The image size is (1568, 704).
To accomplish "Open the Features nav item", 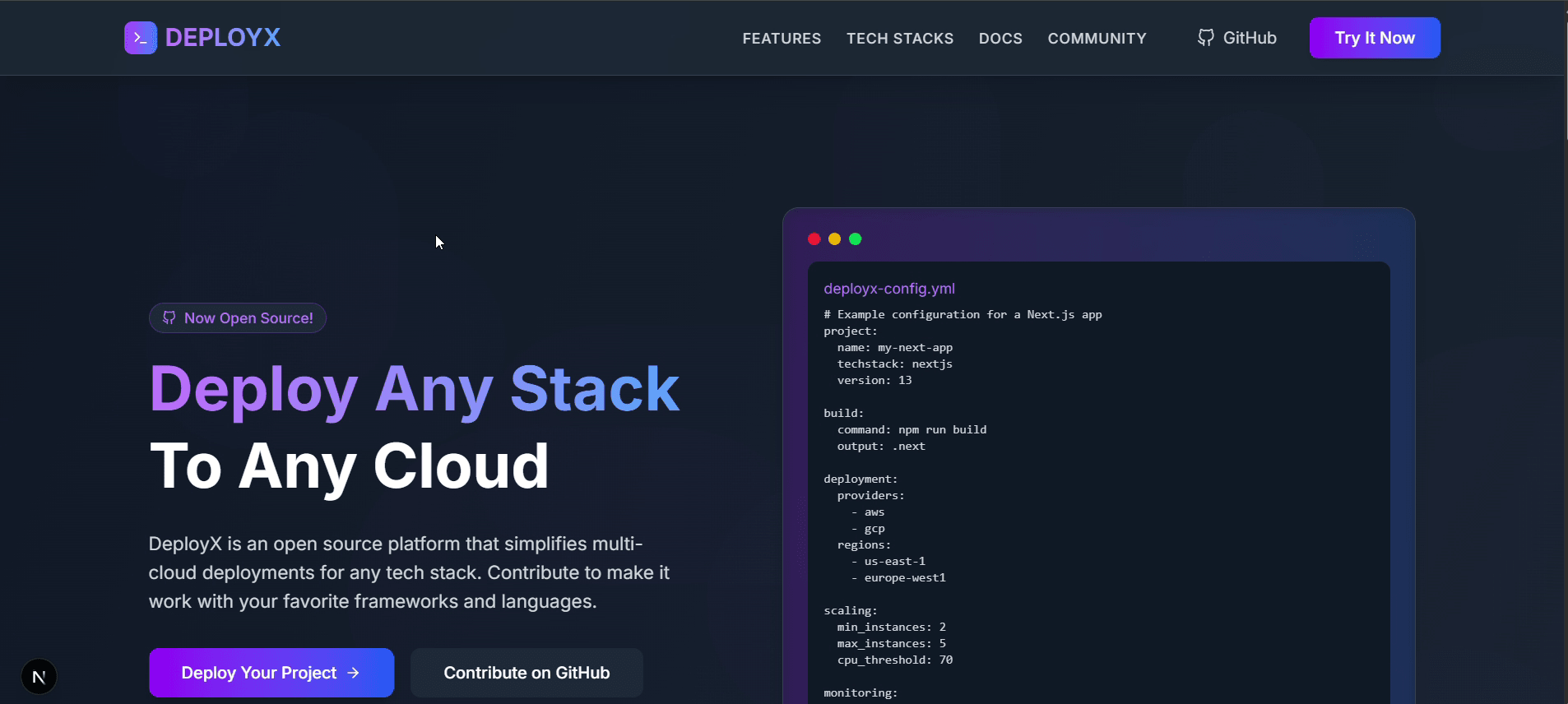I will click(782, 39).
